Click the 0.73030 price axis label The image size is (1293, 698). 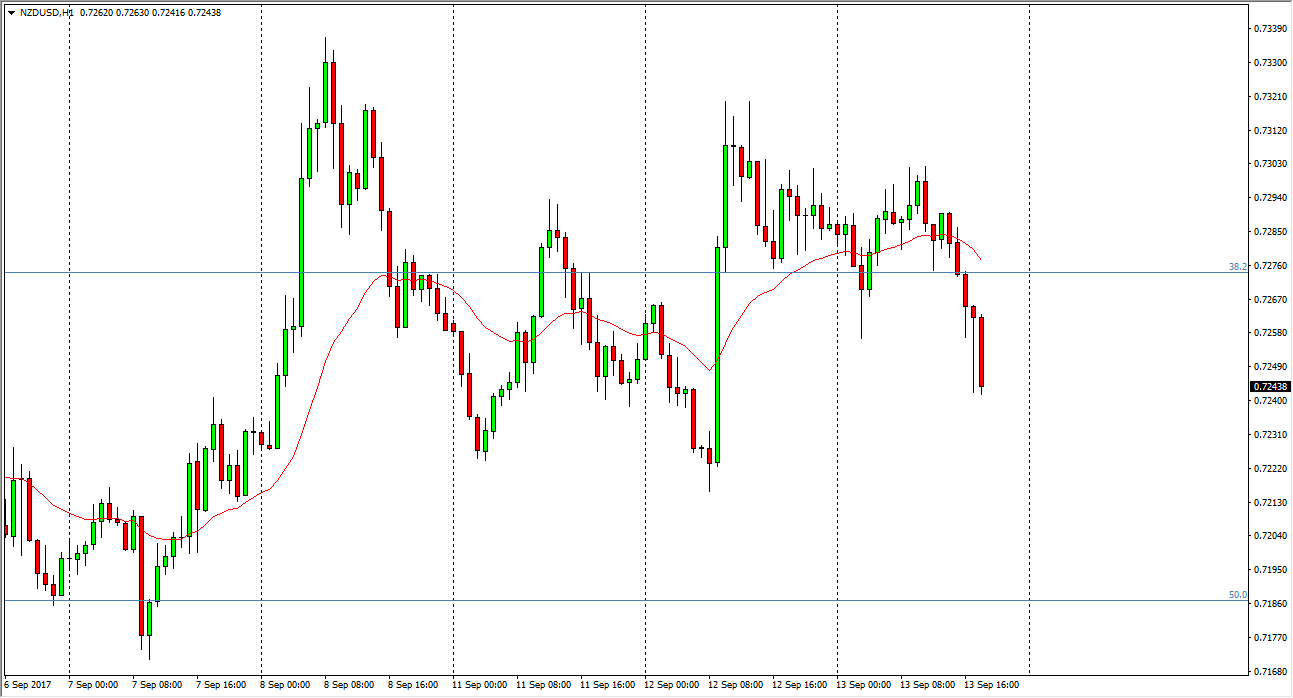(1270, 164)
